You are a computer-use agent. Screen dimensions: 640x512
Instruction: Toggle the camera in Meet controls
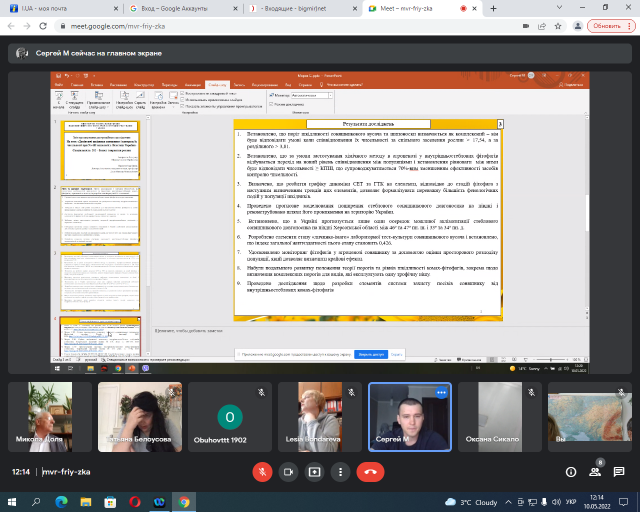click(288, 472)
